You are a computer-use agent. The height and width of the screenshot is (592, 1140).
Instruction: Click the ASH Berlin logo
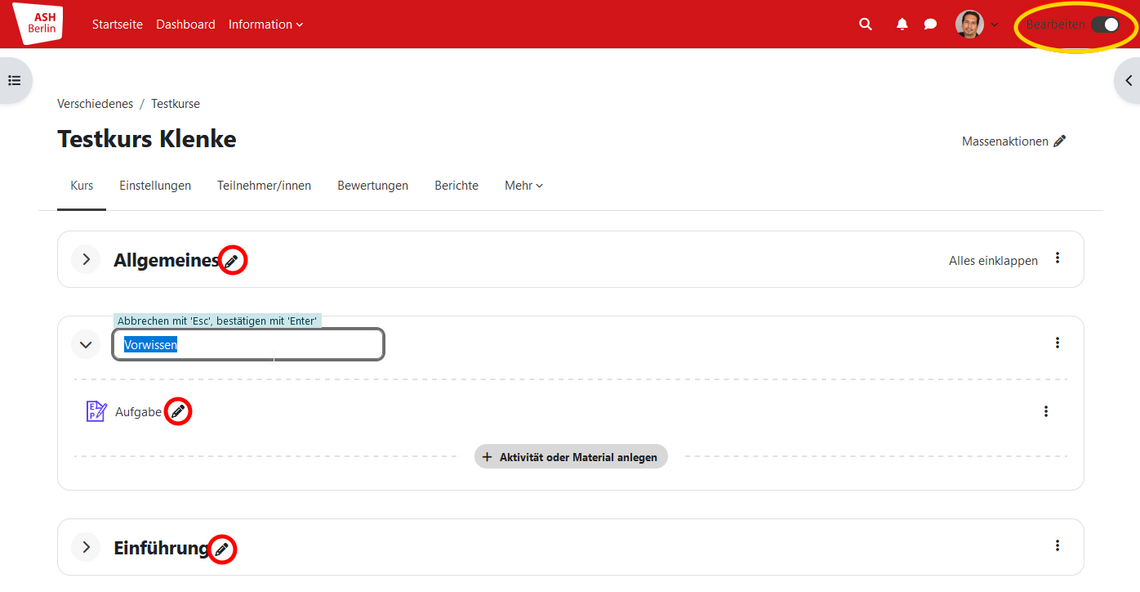pos(38,23)
